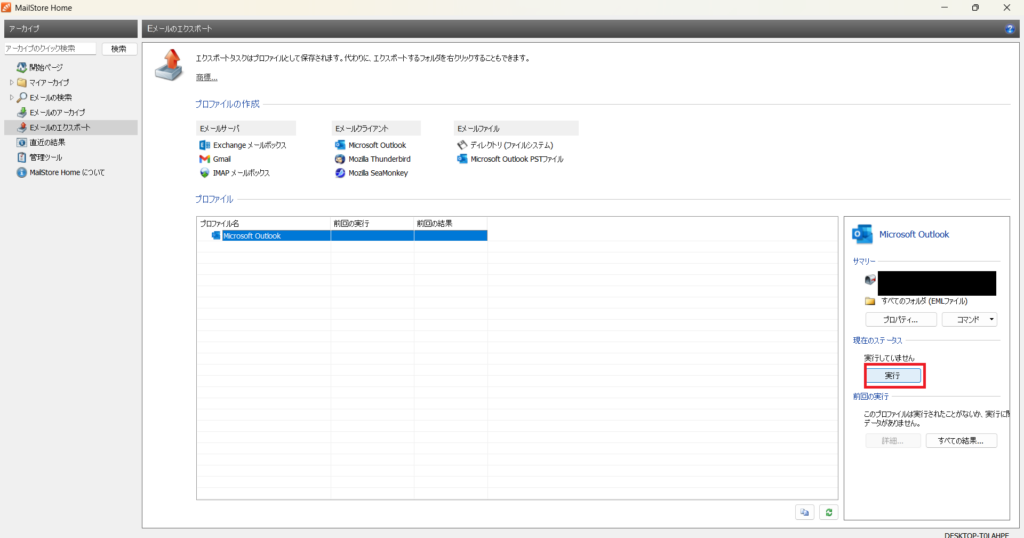Click the すべての結果... button
The width and height of the screenshot is (1024, 538).
961,441
